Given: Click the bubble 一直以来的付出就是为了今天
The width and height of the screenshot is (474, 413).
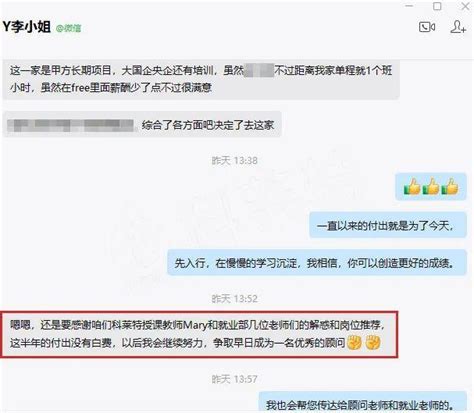Looking at the screenshot, I should [388, 225].
